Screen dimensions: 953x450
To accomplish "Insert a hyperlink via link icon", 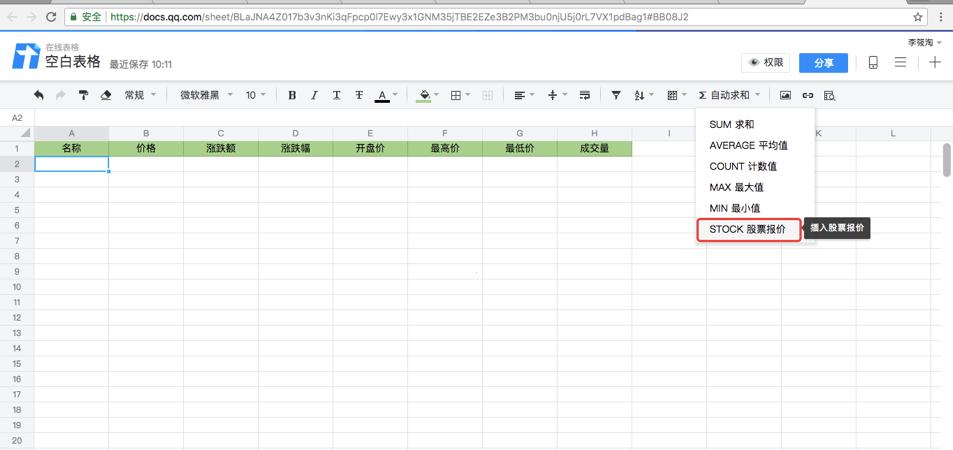I will click(808, 95).
